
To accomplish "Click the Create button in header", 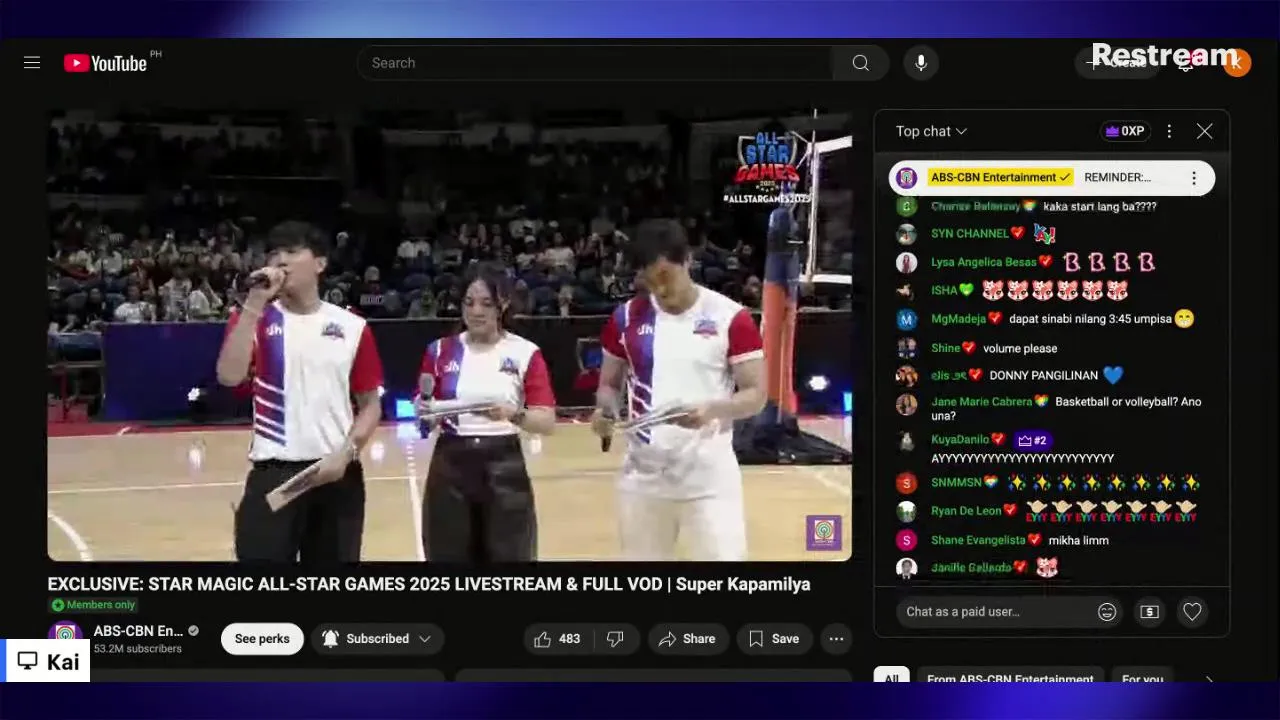I will click(x=1117, y=63).
